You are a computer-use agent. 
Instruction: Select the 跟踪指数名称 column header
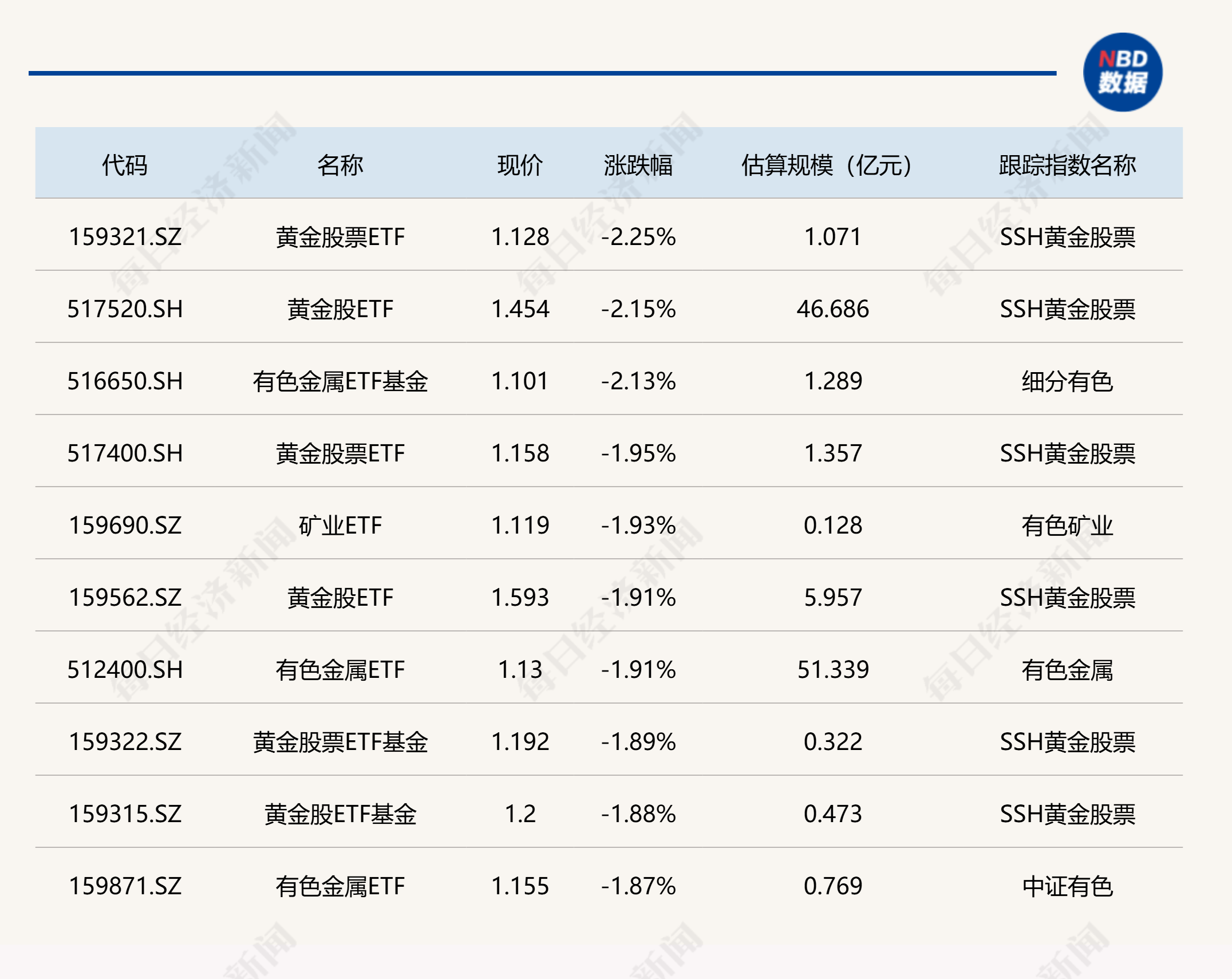(1068, 165)
